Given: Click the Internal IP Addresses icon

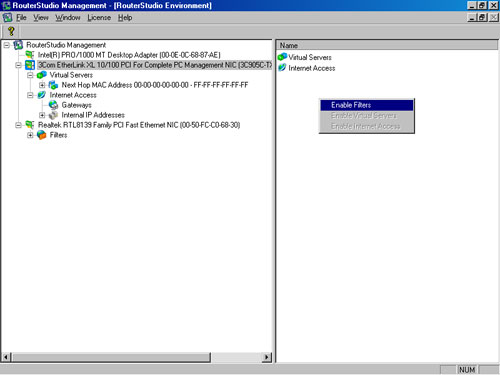Looking at the screenshot, I should [x=53, y=115].
